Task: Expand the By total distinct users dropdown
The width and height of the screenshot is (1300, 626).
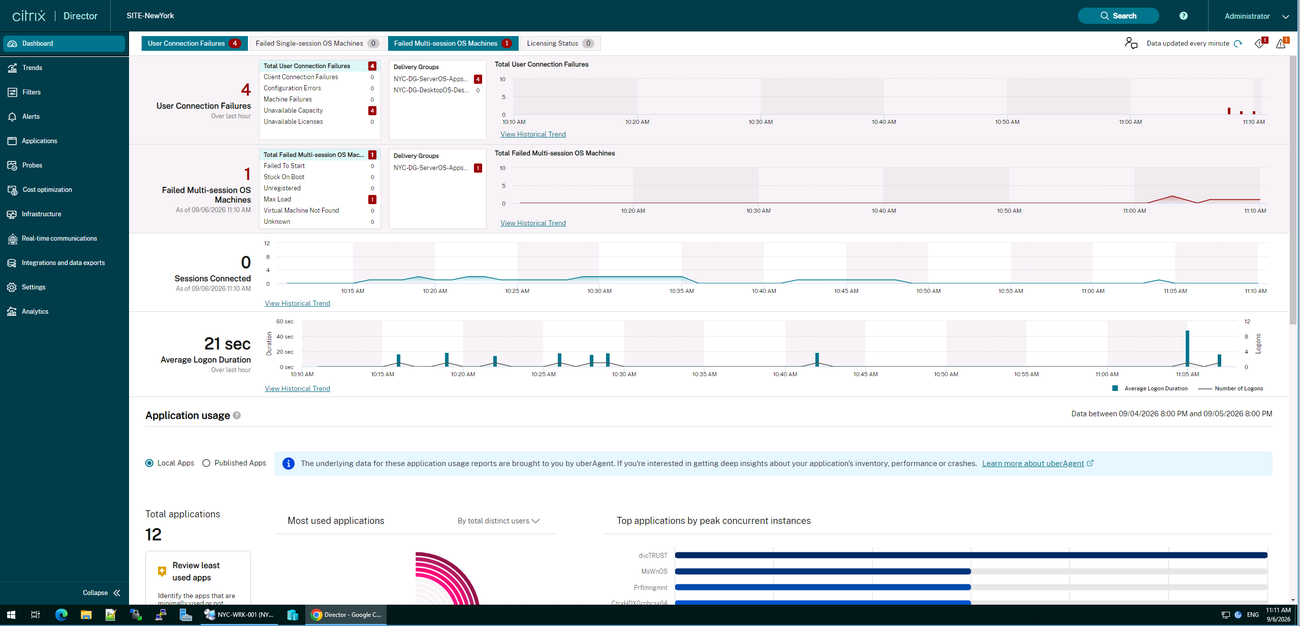Action: 499,521
